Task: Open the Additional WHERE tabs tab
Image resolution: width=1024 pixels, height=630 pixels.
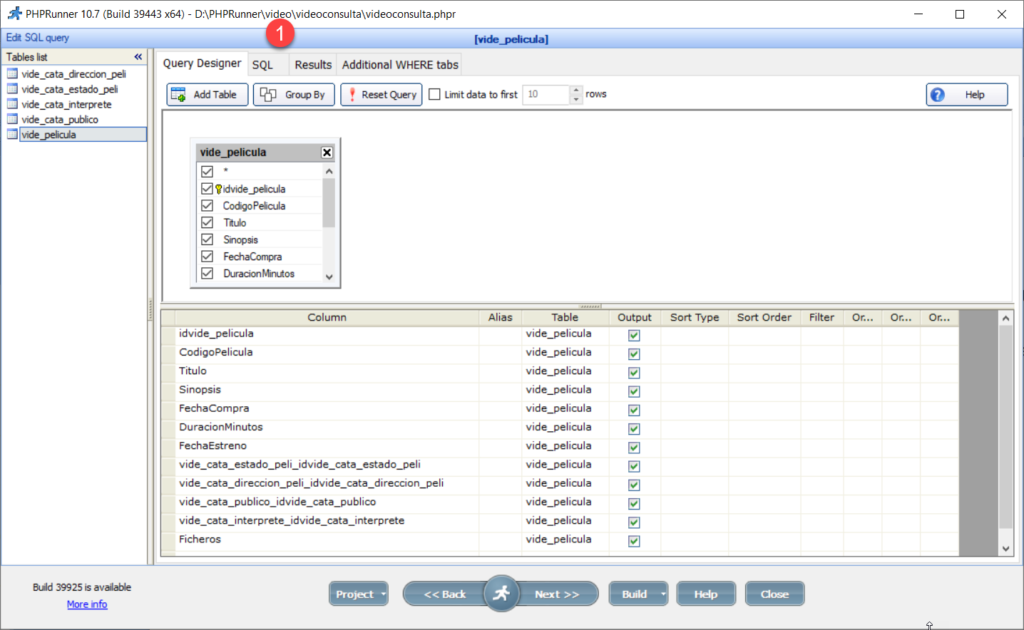Action: pyautogui.click(x=400, y=64)
